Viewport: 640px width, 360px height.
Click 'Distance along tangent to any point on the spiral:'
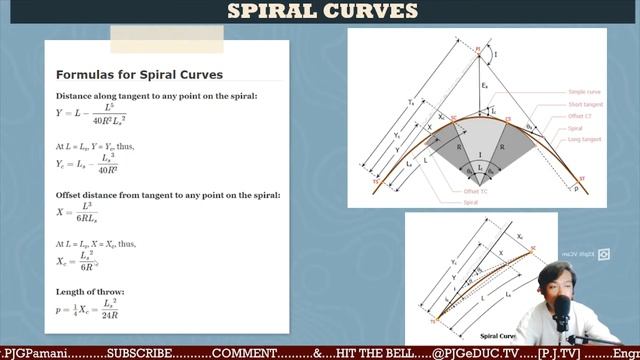coord(157,96)
